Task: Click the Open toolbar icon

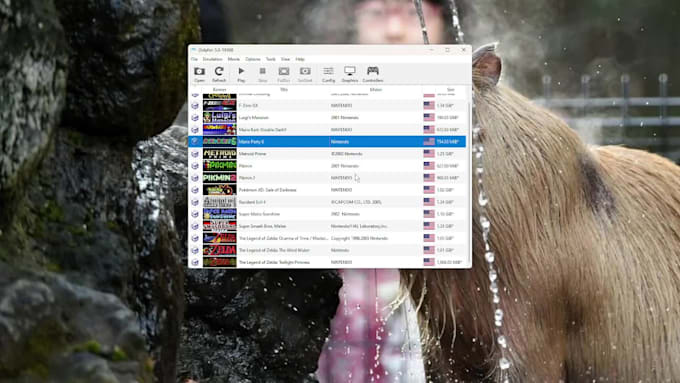Action: click(199, 74)
